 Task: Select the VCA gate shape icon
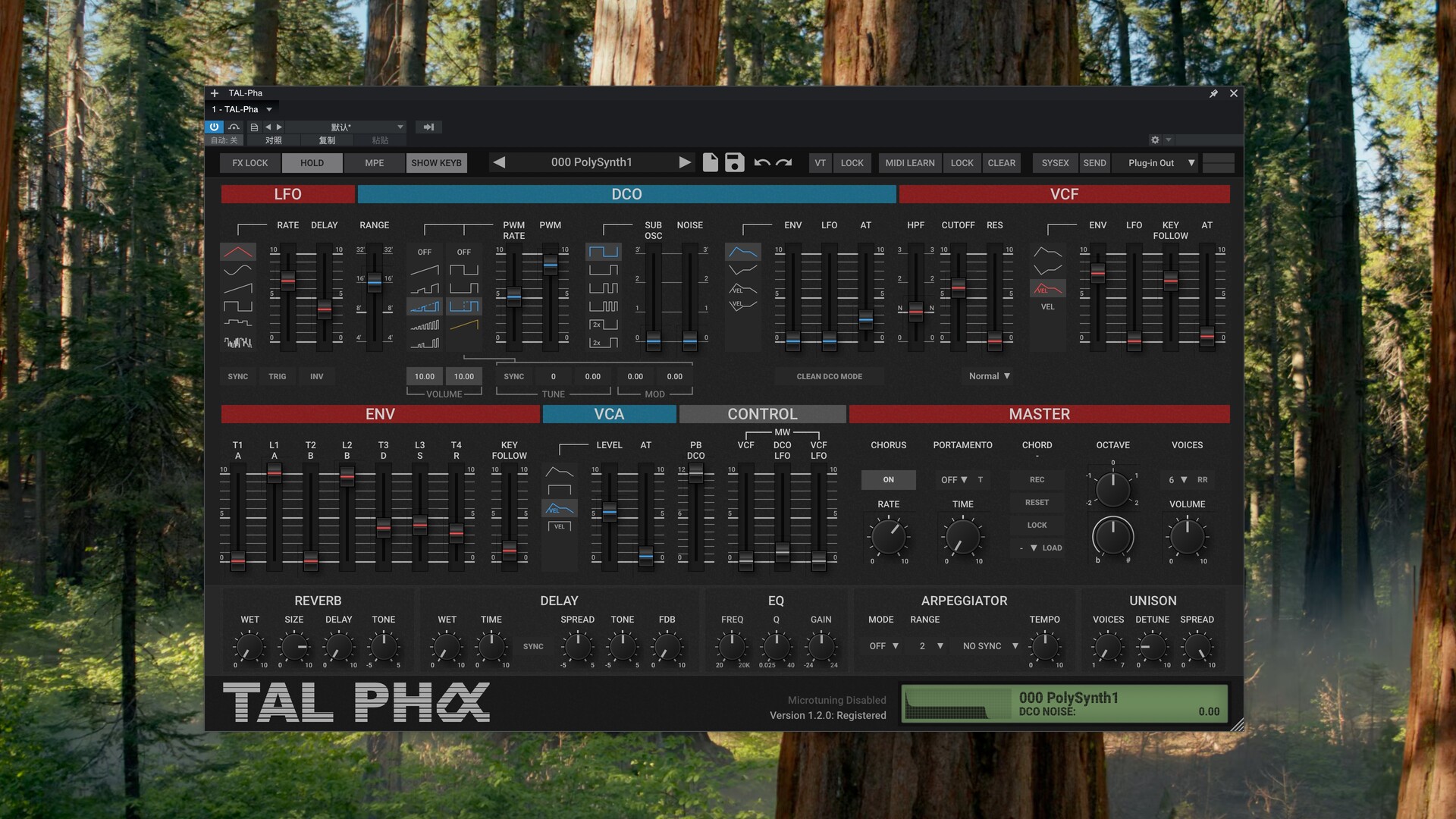point(560,490)
